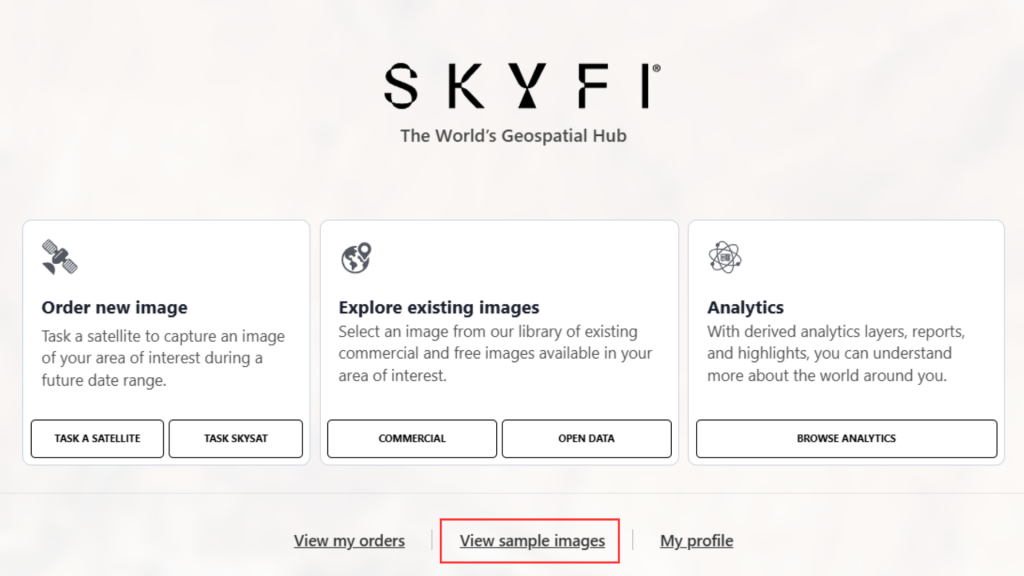Click the Task a satellite description text

[163, 358]
